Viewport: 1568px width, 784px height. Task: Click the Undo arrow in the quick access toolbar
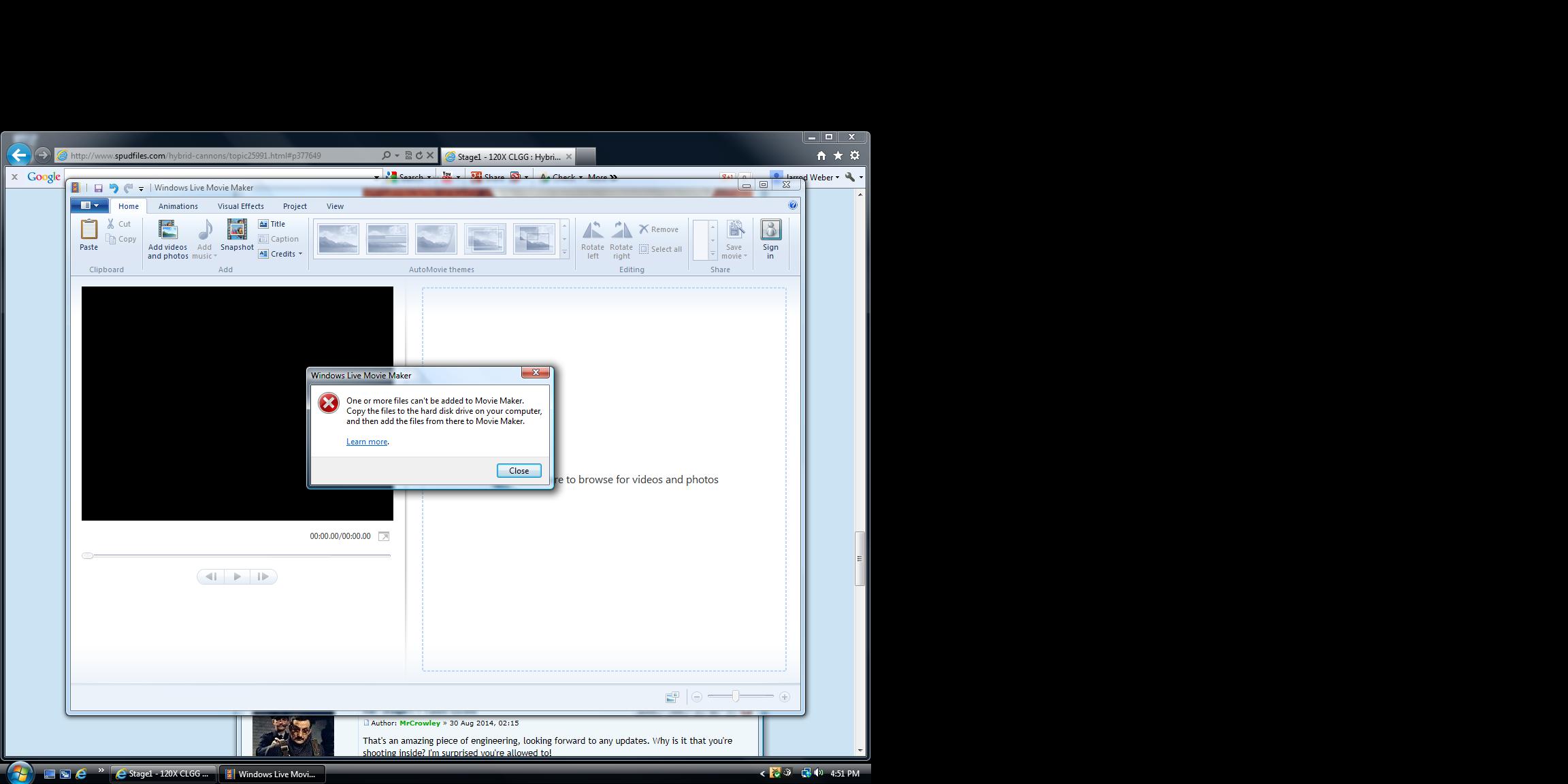(x=114, y=189)
